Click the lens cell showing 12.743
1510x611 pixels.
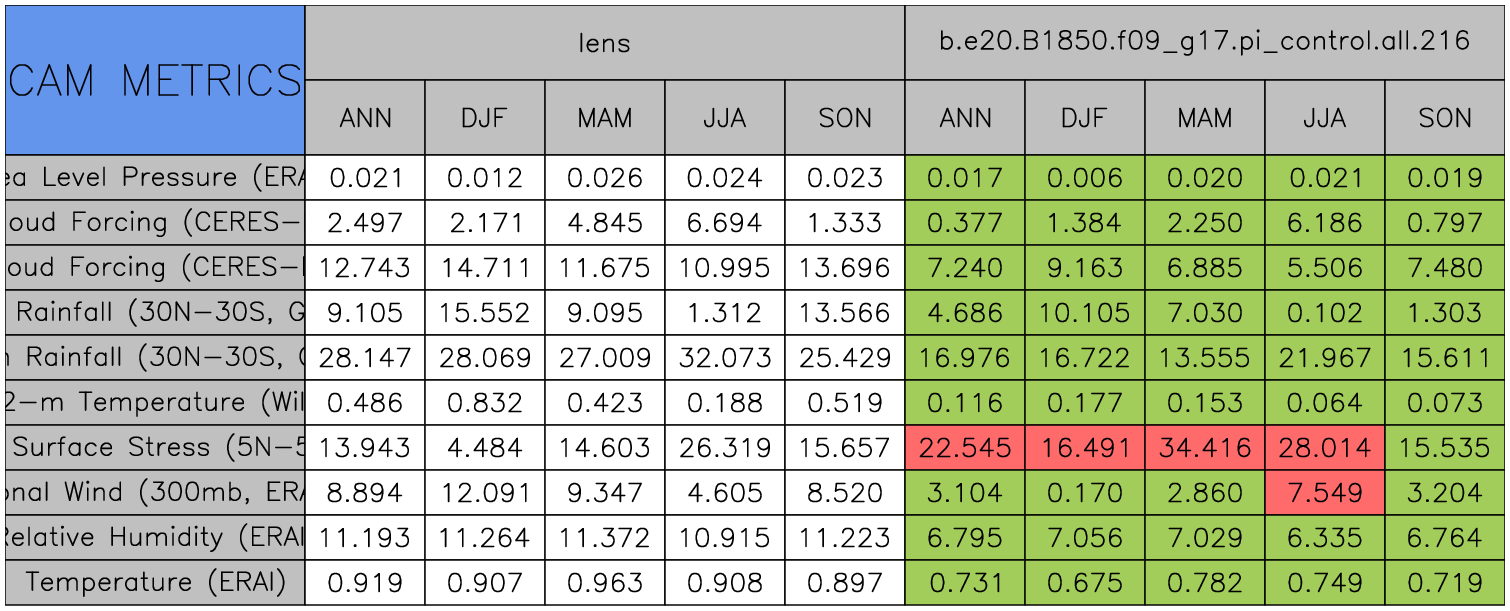pyautogui.click(x=364, y=268)
